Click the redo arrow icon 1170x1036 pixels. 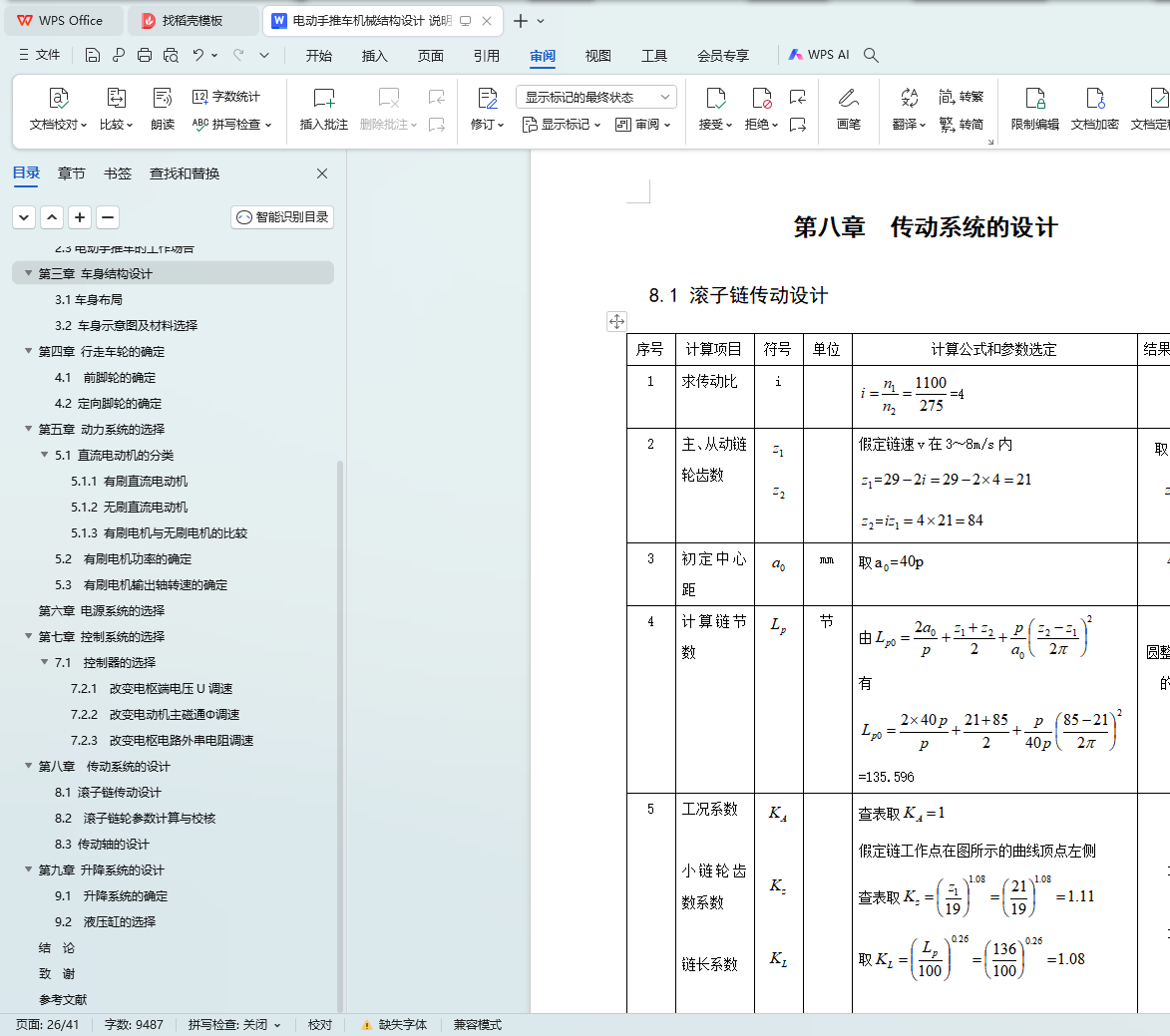pos(238,55)
